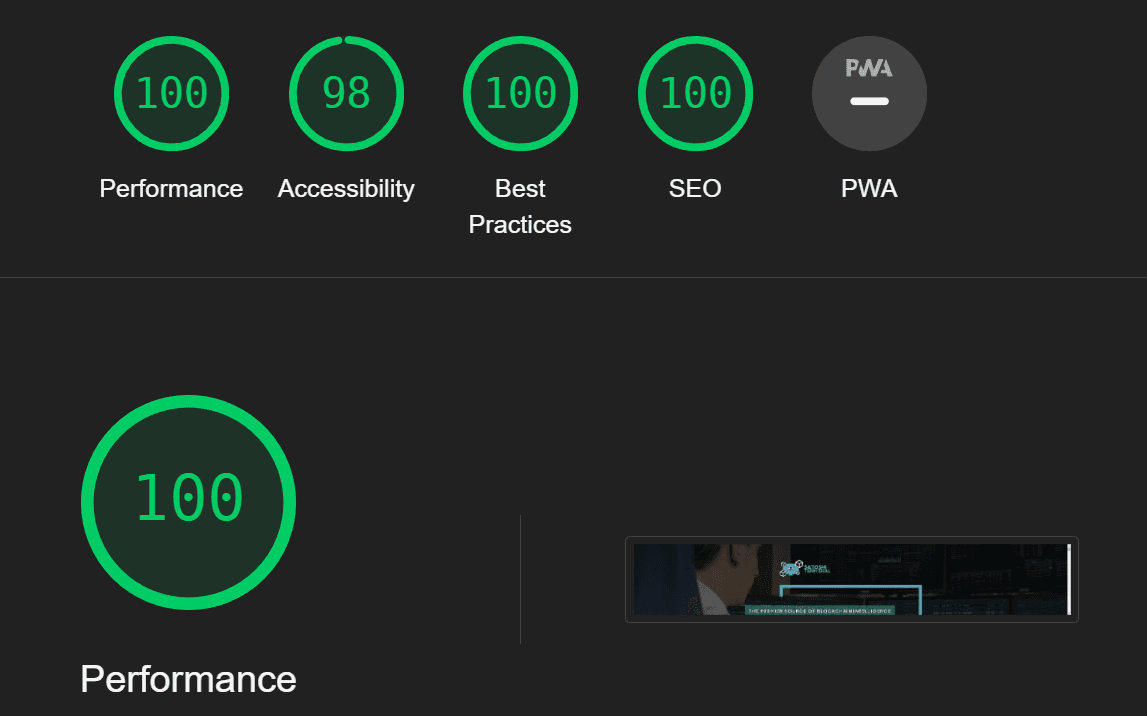Click the top Performance score gauge showing 100

tap(171, 94)
